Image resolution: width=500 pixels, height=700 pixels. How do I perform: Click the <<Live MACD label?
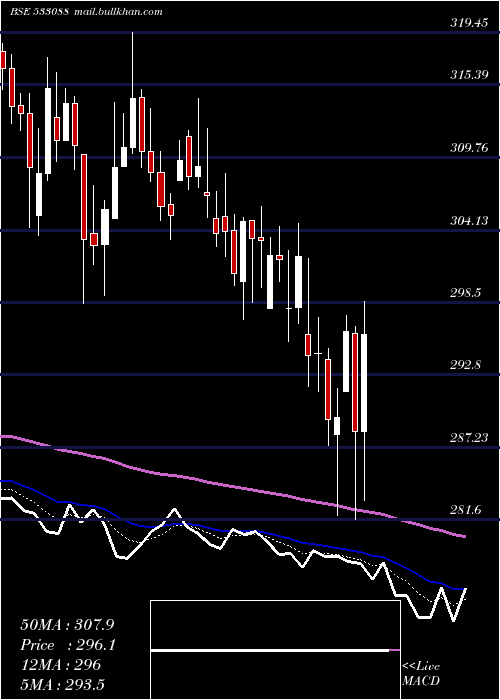[x=421, y=674]
